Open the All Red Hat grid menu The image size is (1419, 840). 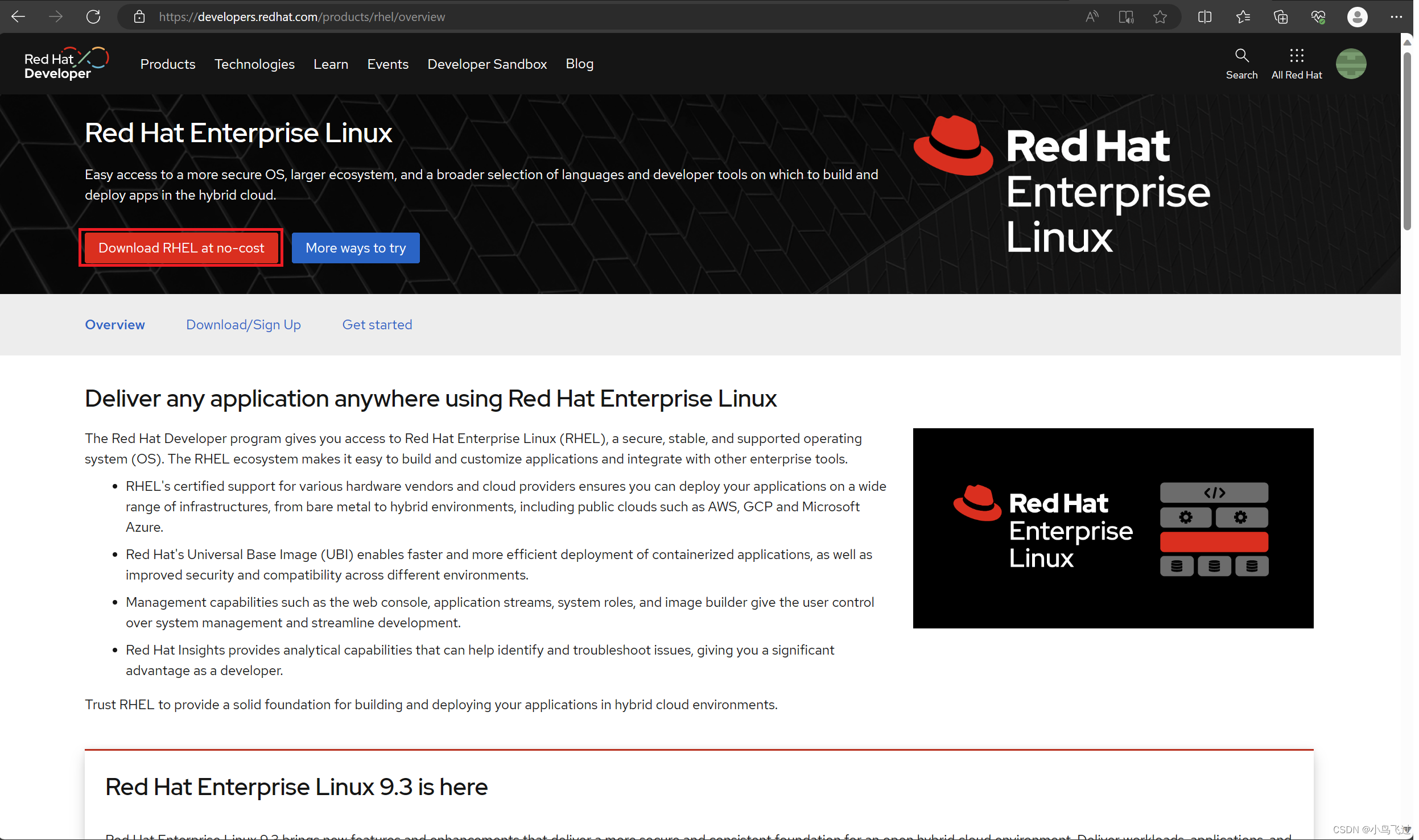click(1297, 63)
